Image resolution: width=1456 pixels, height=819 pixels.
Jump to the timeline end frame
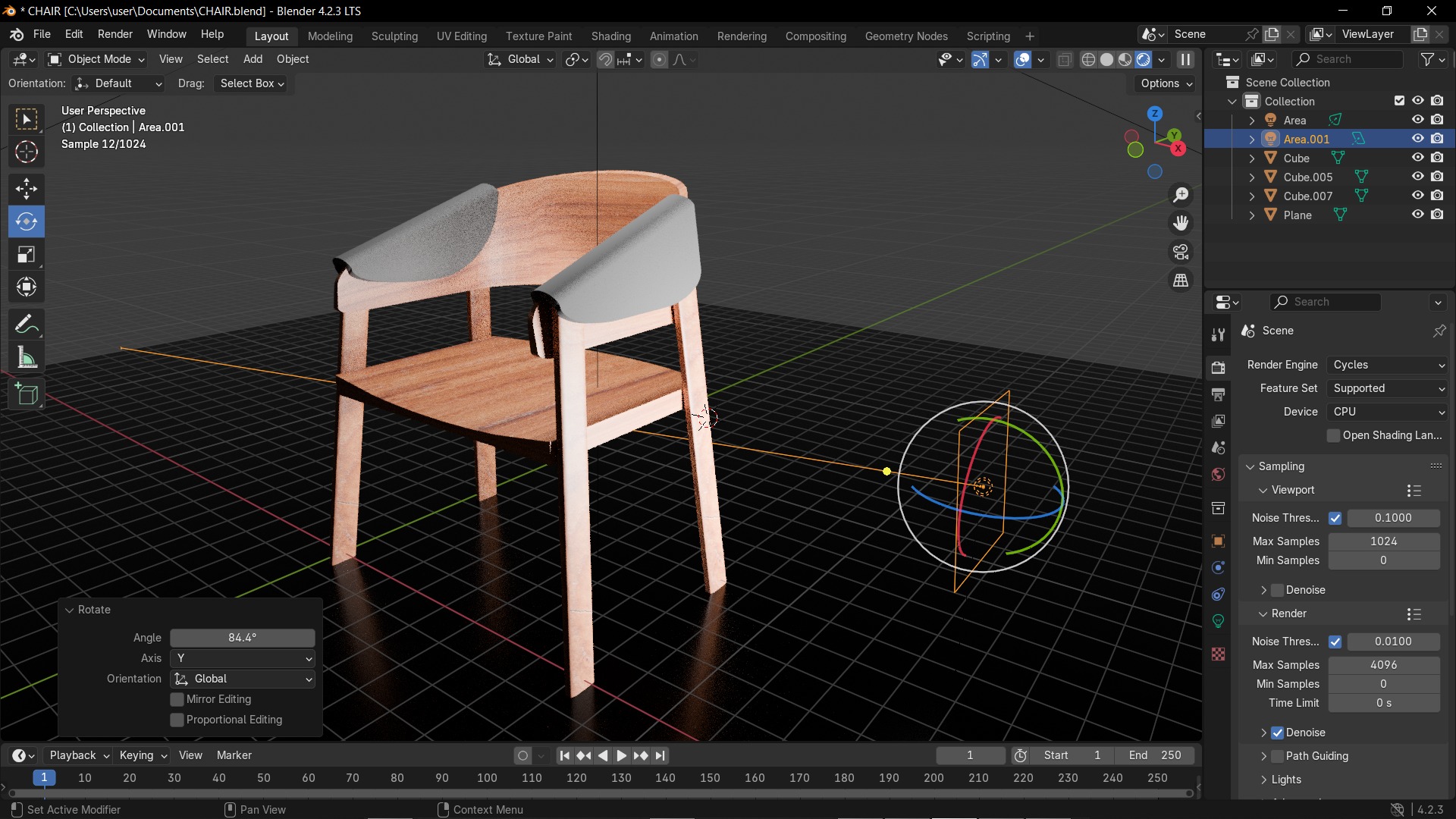pos(661,755)
